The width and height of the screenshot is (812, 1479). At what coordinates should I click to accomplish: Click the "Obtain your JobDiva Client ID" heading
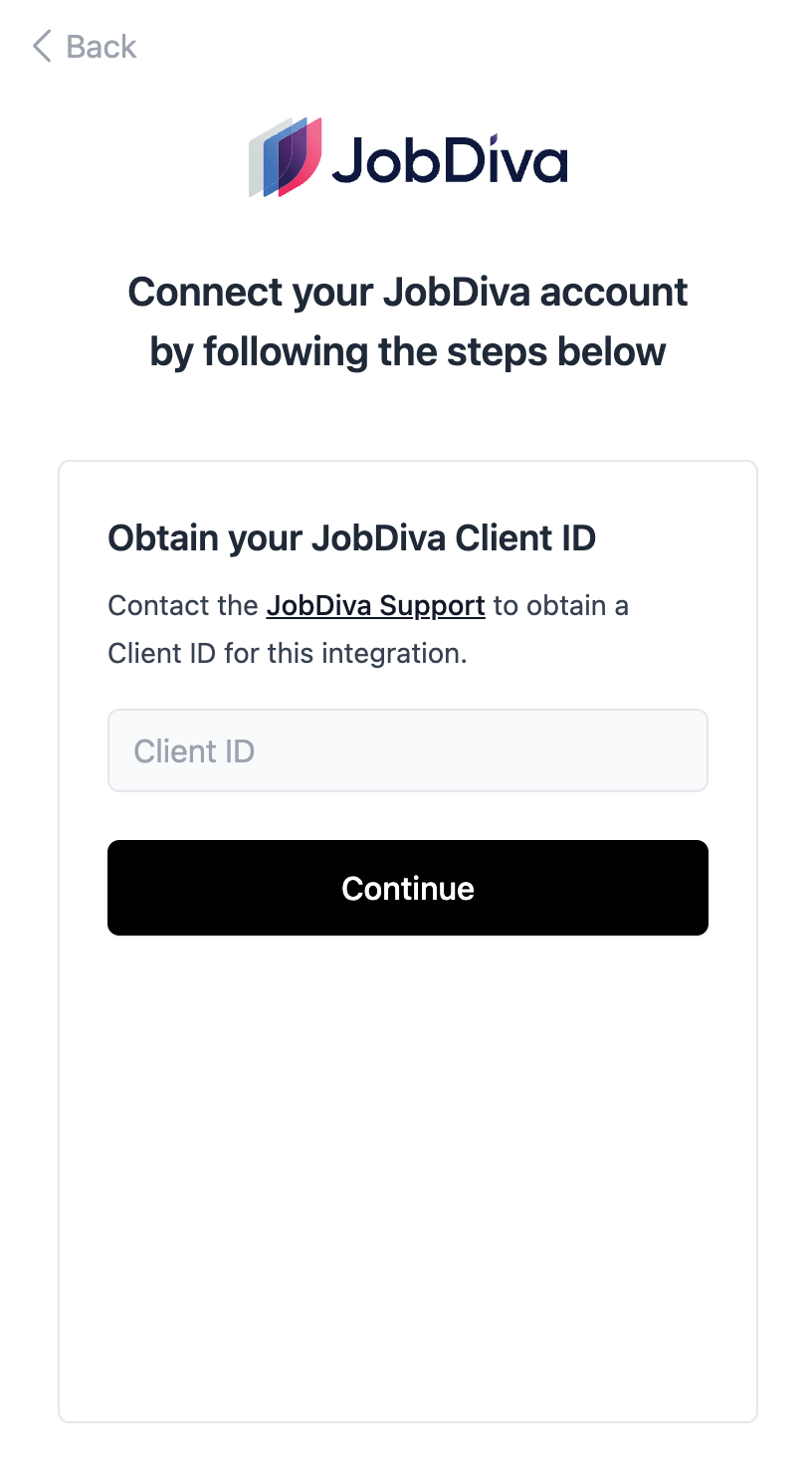[351, 537]
